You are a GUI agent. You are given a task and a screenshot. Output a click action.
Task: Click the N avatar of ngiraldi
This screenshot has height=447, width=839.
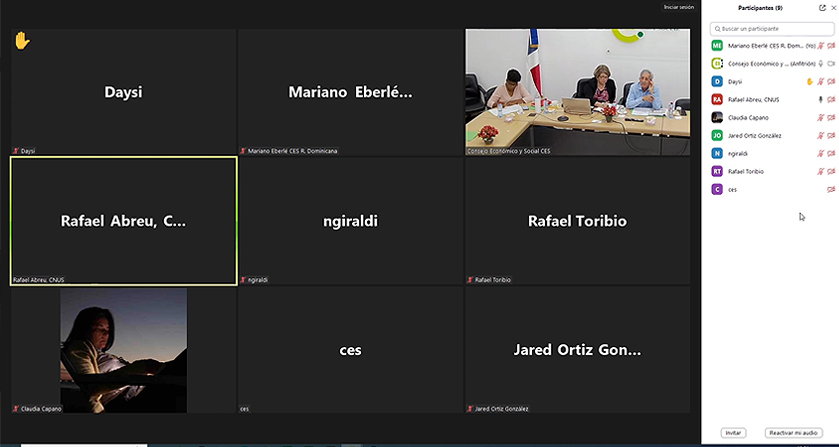point(717,153)
